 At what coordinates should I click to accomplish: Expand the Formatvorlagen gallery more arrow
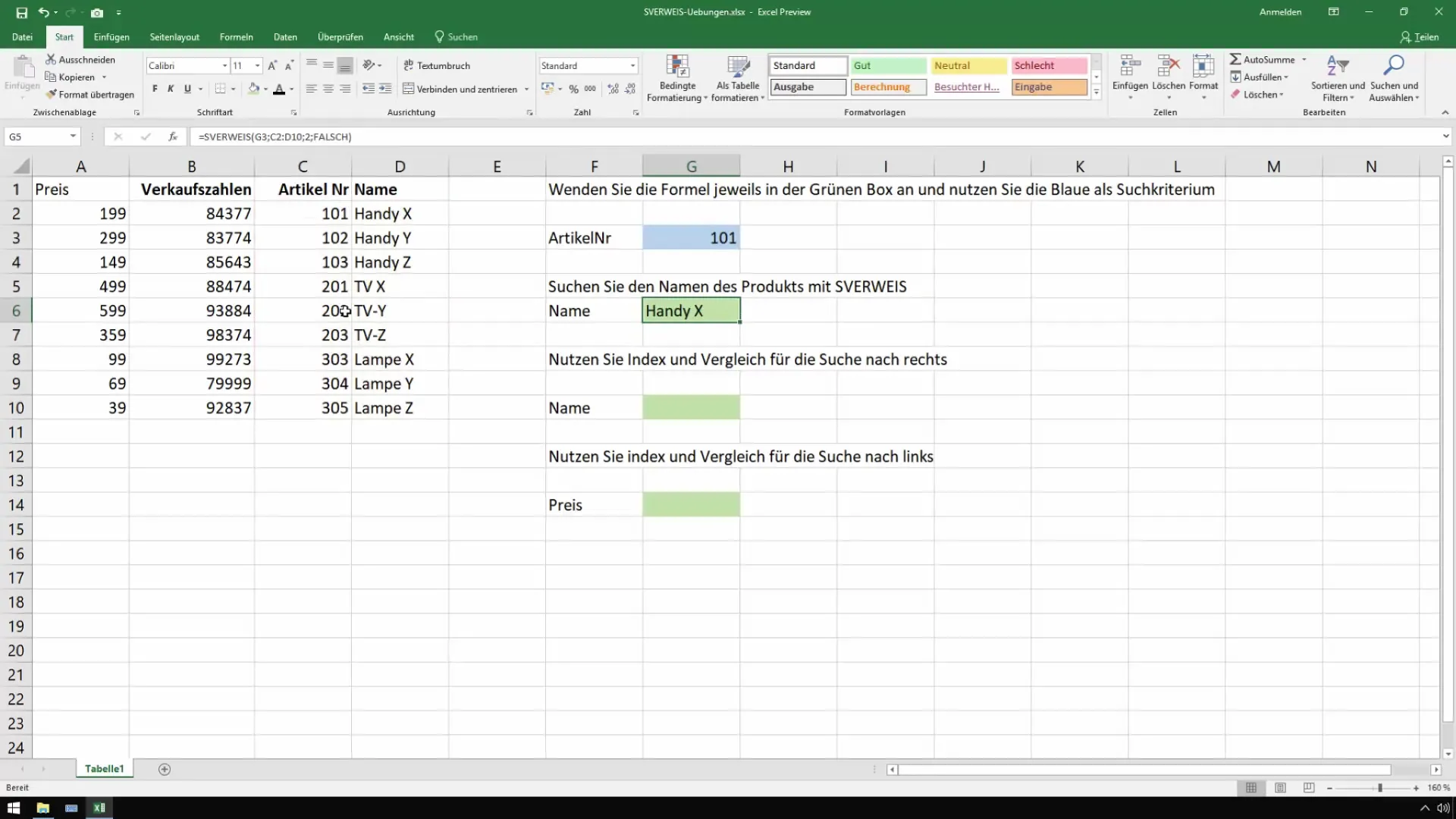[x=1096, y=93]
